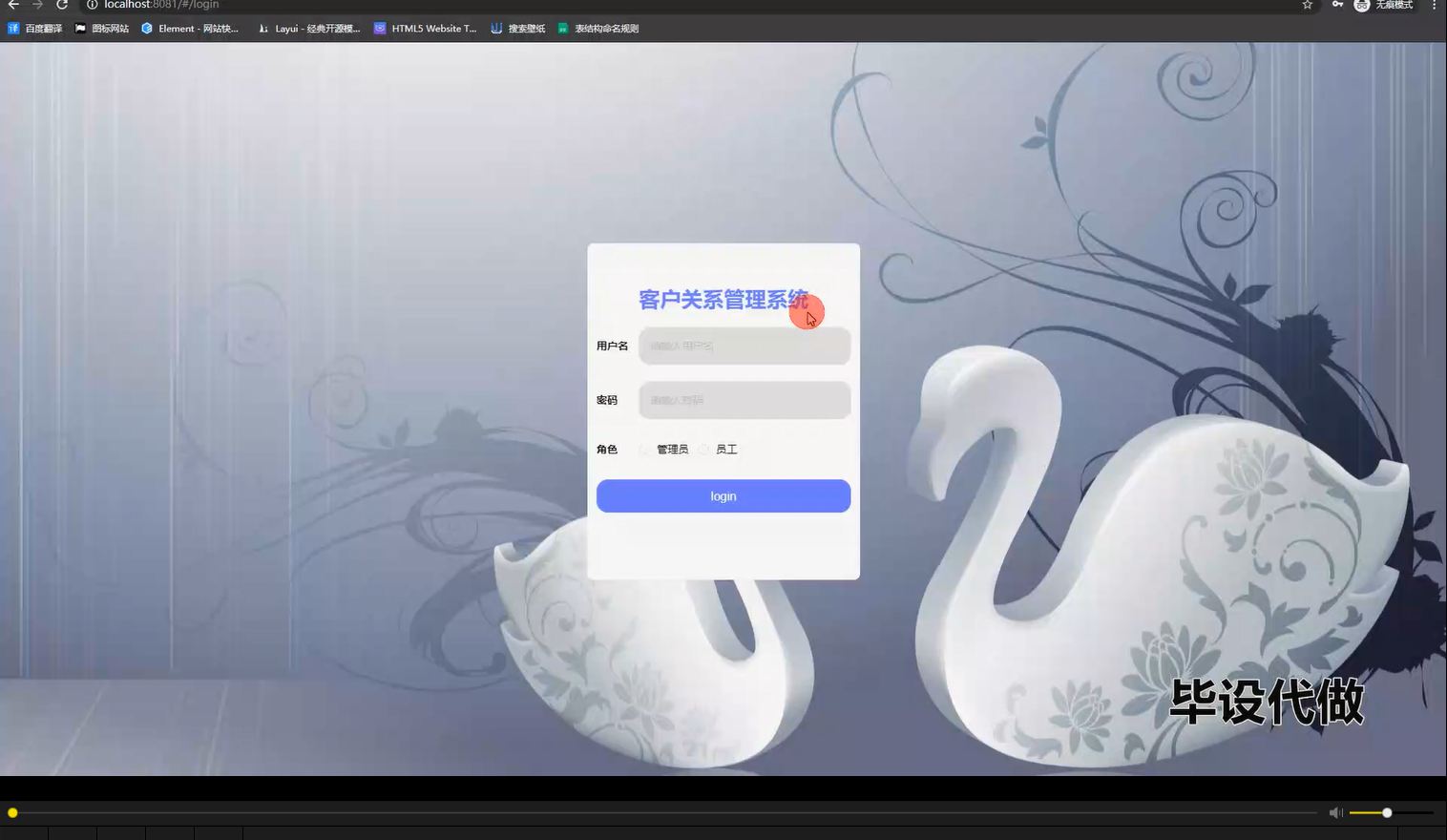
Task: Open the 图标网站 bookmark
Action: (x=103, y=28)
